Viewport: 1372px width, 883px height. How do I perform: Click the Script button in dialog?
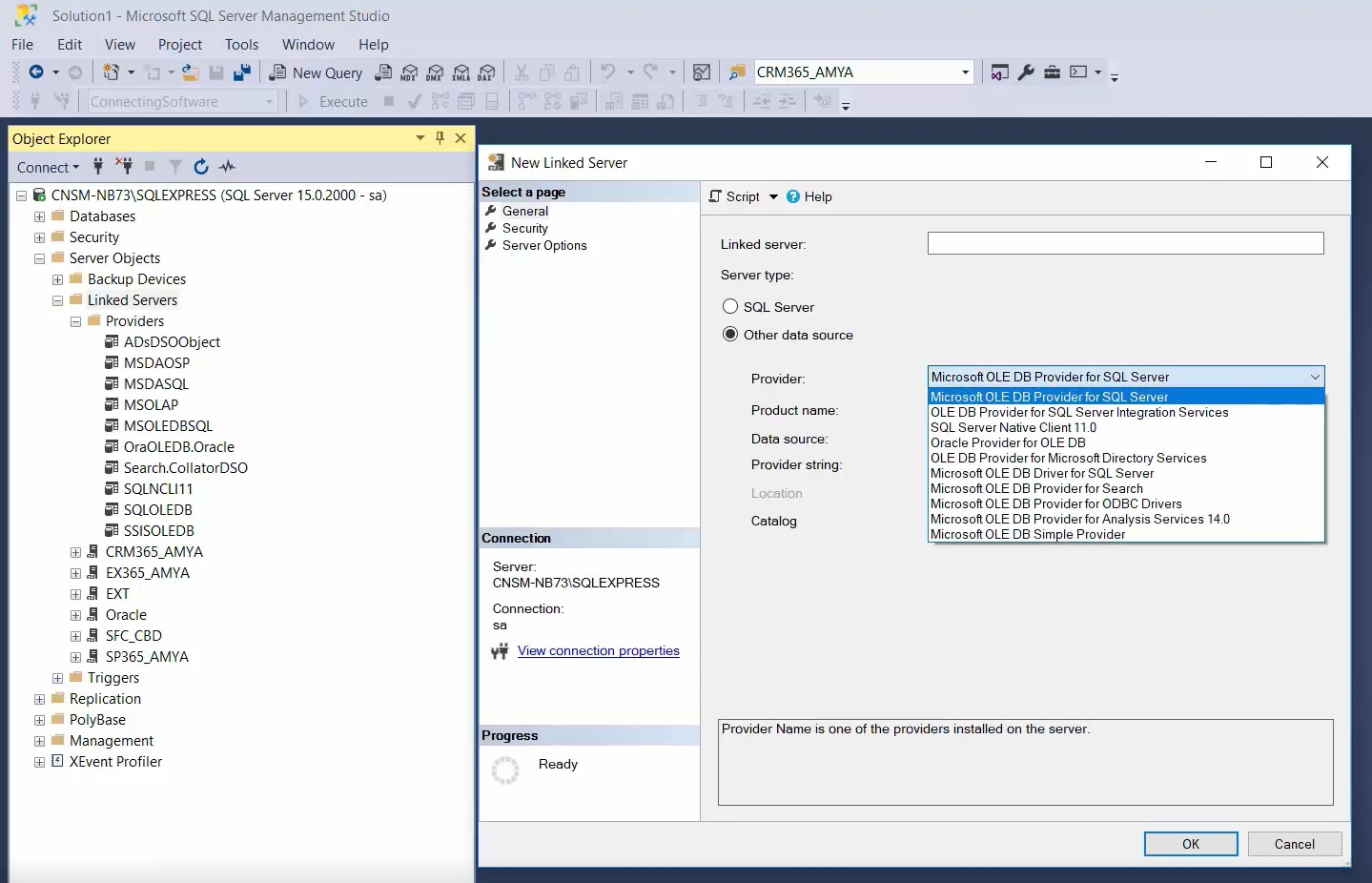click(734, 196)
